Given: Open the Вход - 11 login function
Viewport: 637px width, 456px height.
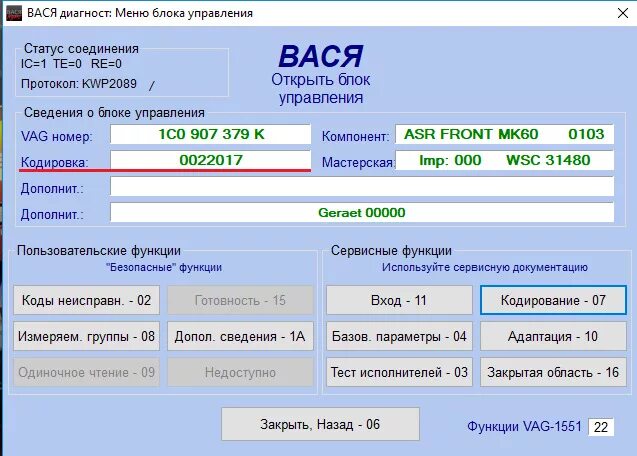Looking at the screenshot, I should click(399, 300).
